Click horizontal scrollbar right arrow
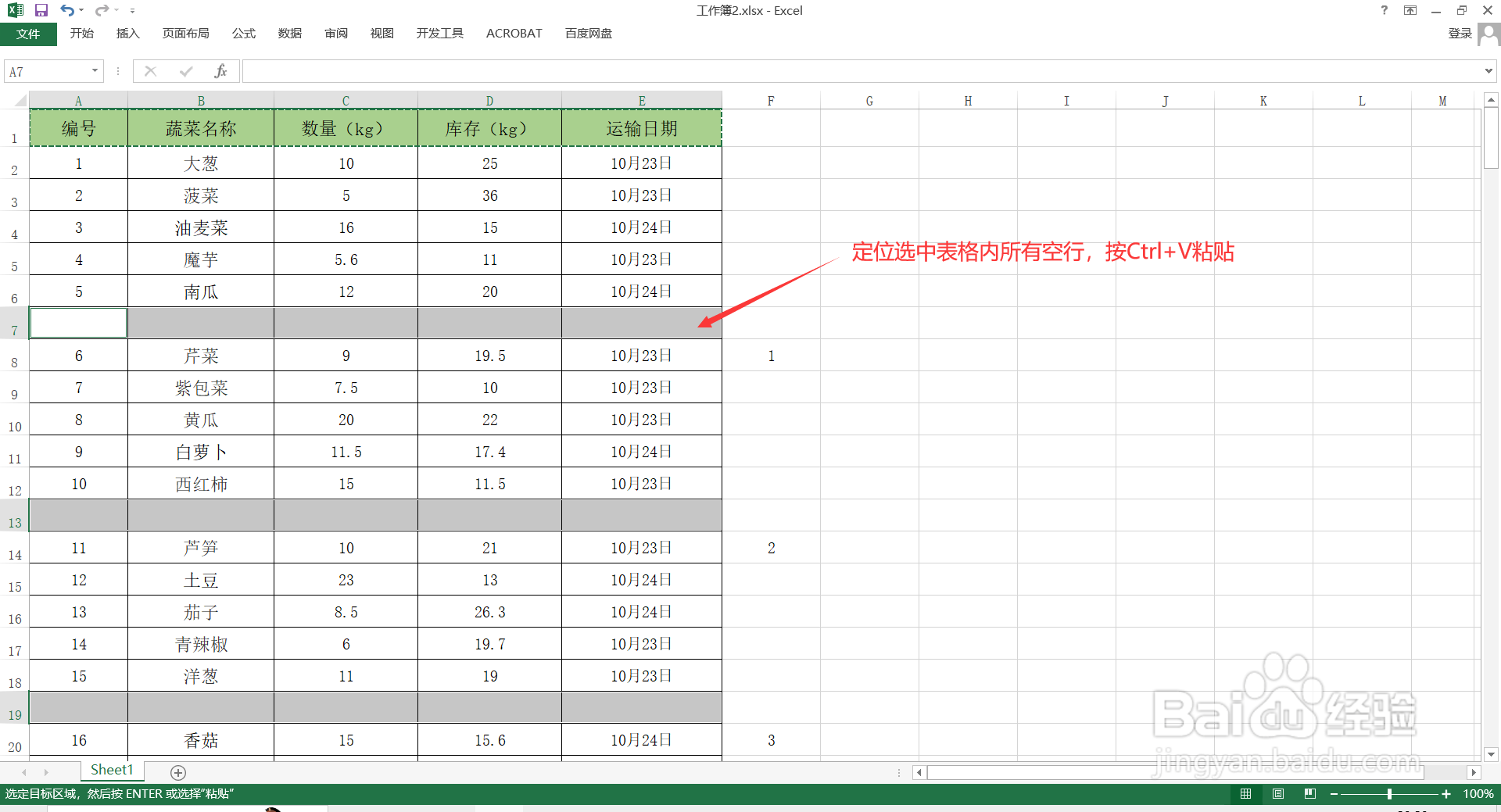 1474,772
